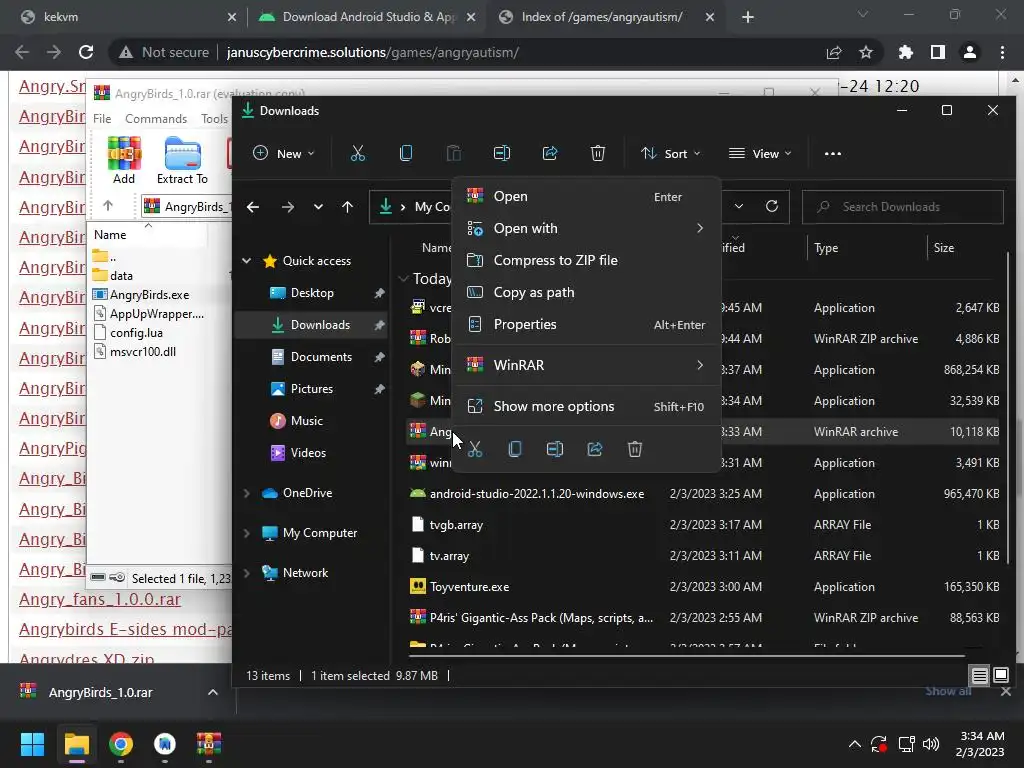Click Explorer back navigation arrow

click(253, 207)
